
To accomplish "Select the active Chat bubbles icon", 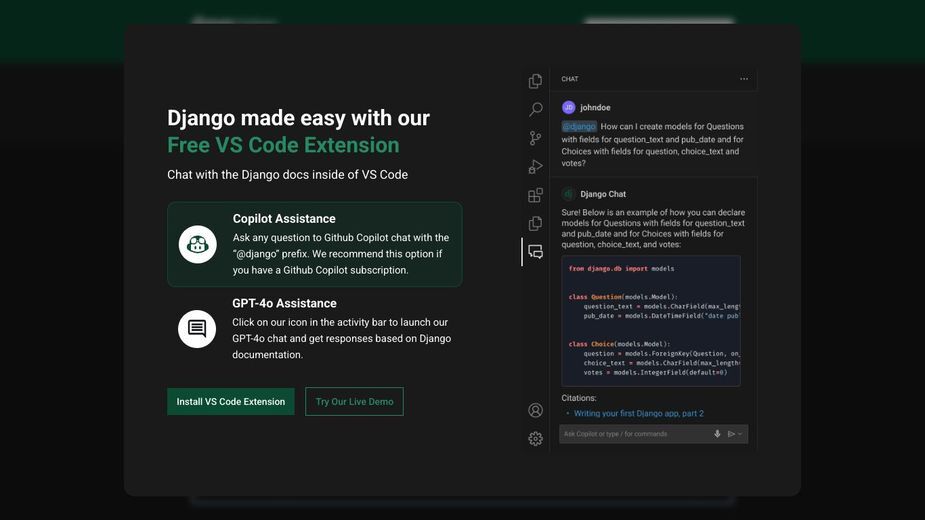I will coord(535,252).
